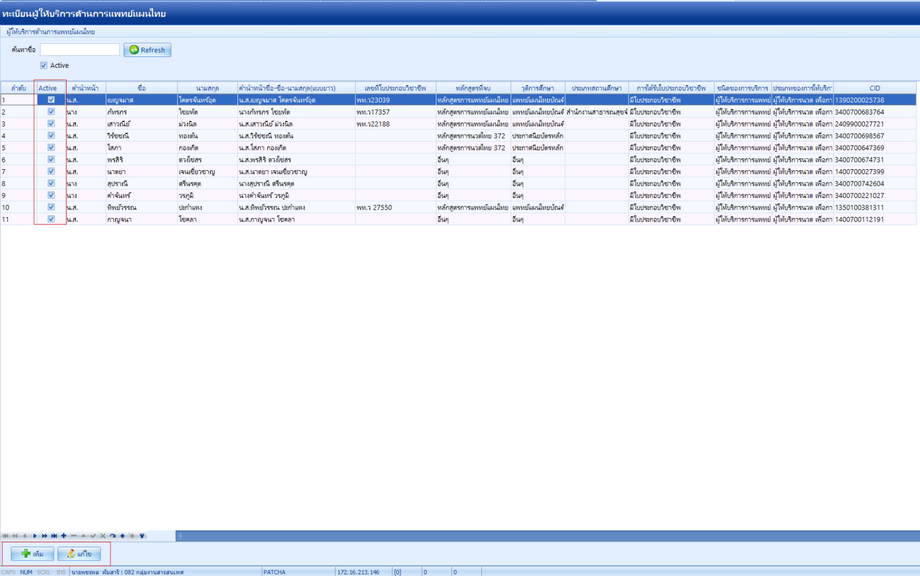Toggle Active checkbox in row 2
The width and height of the screenshot is (920, 576).
51,111
